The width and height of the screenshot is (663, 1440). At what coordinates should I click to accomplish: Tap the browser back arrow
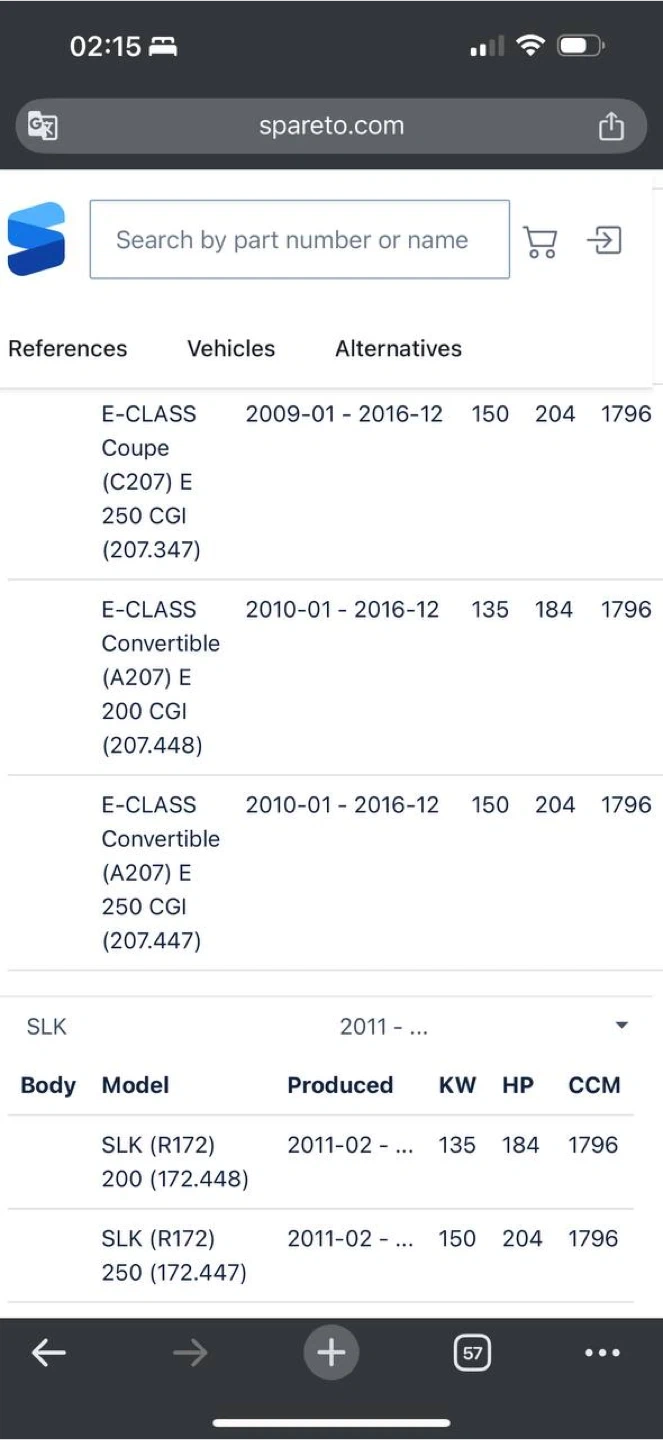[48, 1353]
